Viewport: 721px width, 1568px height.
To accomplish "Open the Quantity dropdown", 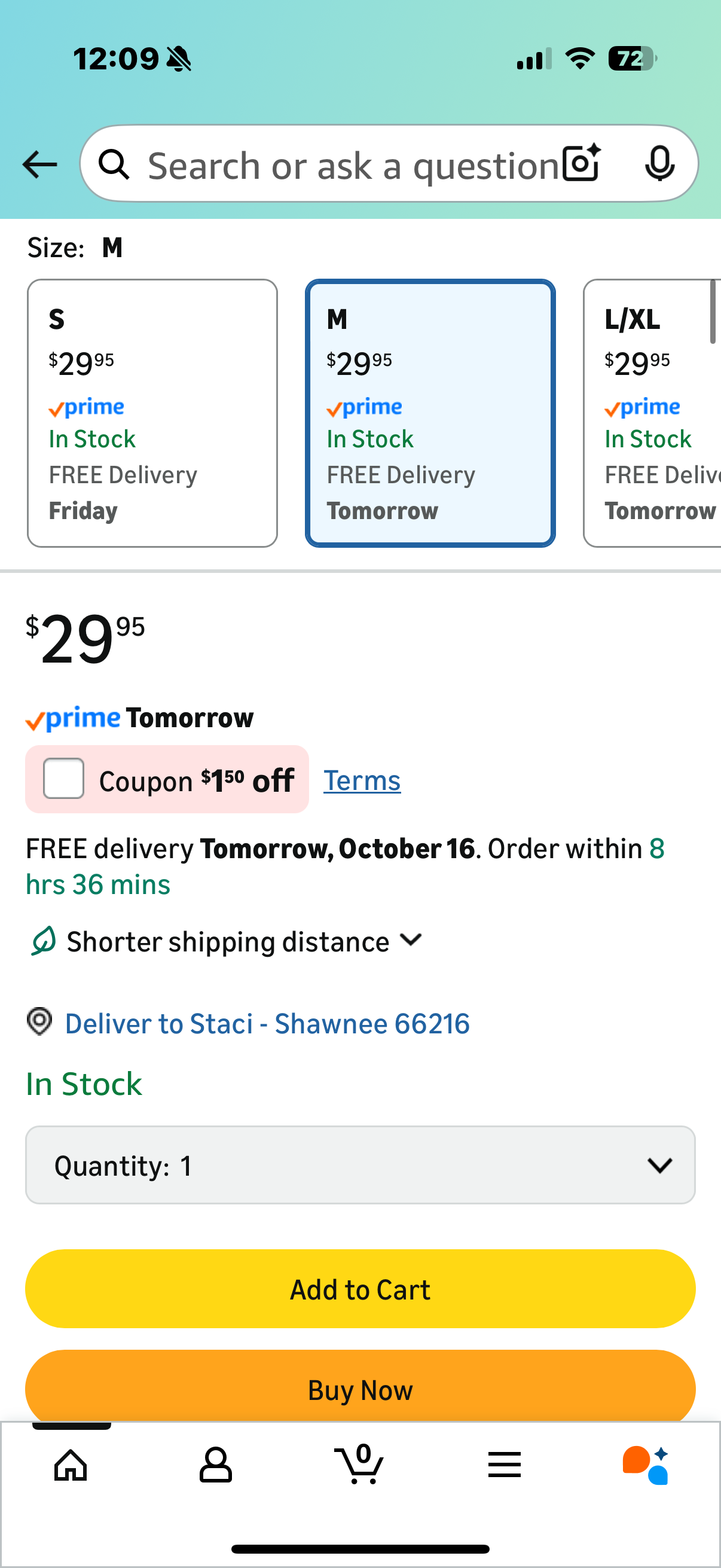I will [x=360, y=1165].
